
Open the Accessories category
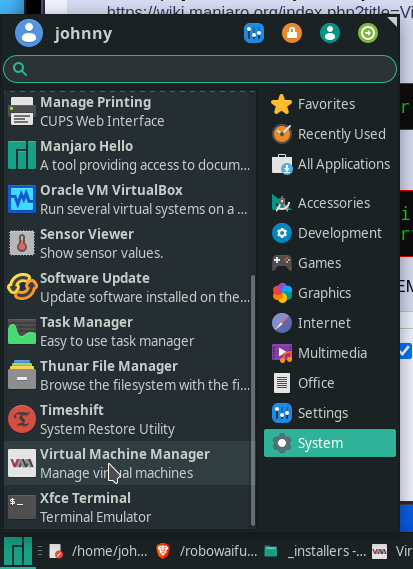click(330, 203)
